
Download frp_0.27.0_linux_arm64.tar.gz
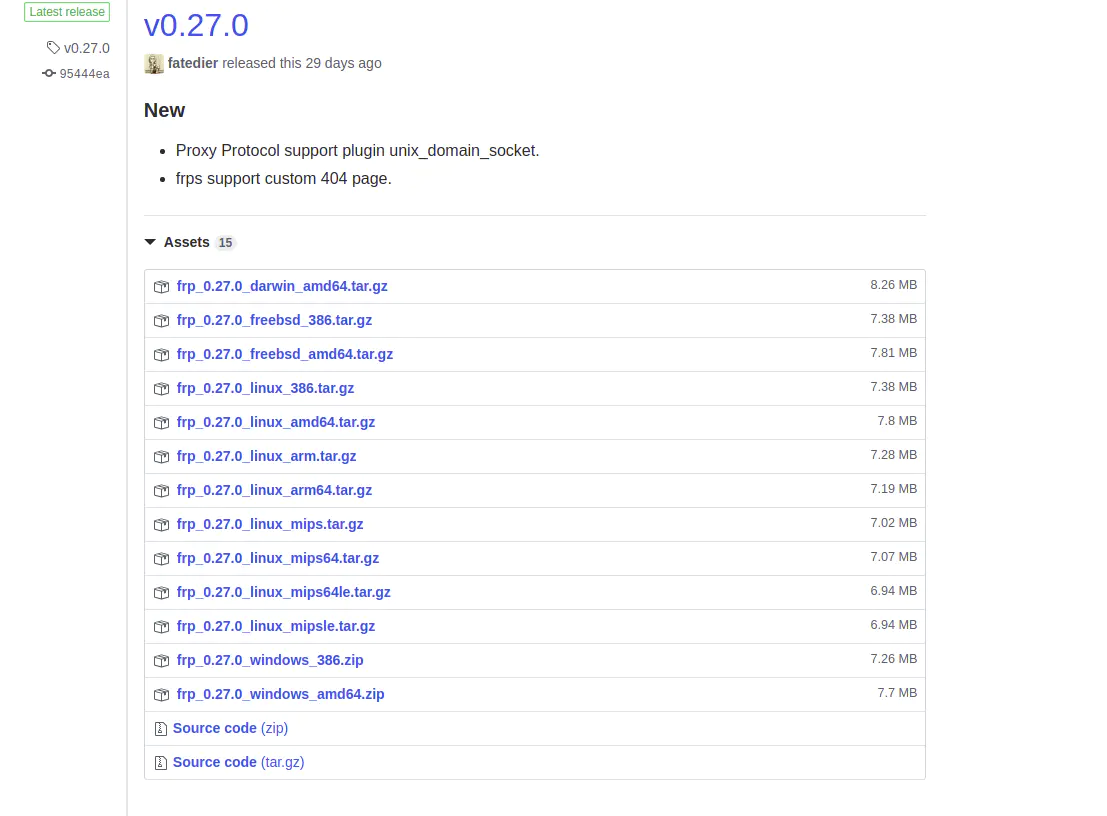coord(274,490)
